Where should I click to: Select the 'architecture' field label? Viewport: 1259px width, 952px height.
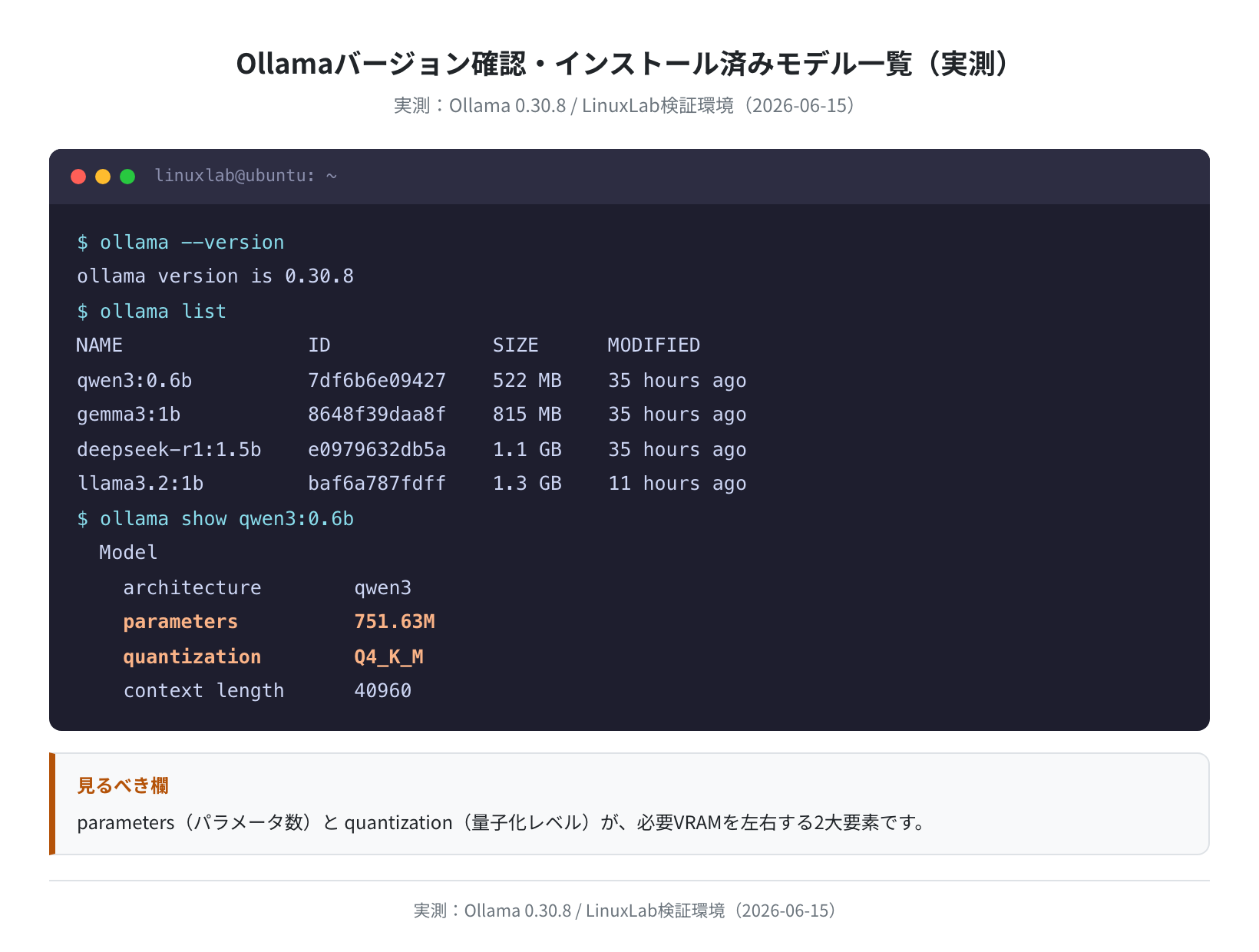click(192, 588)
